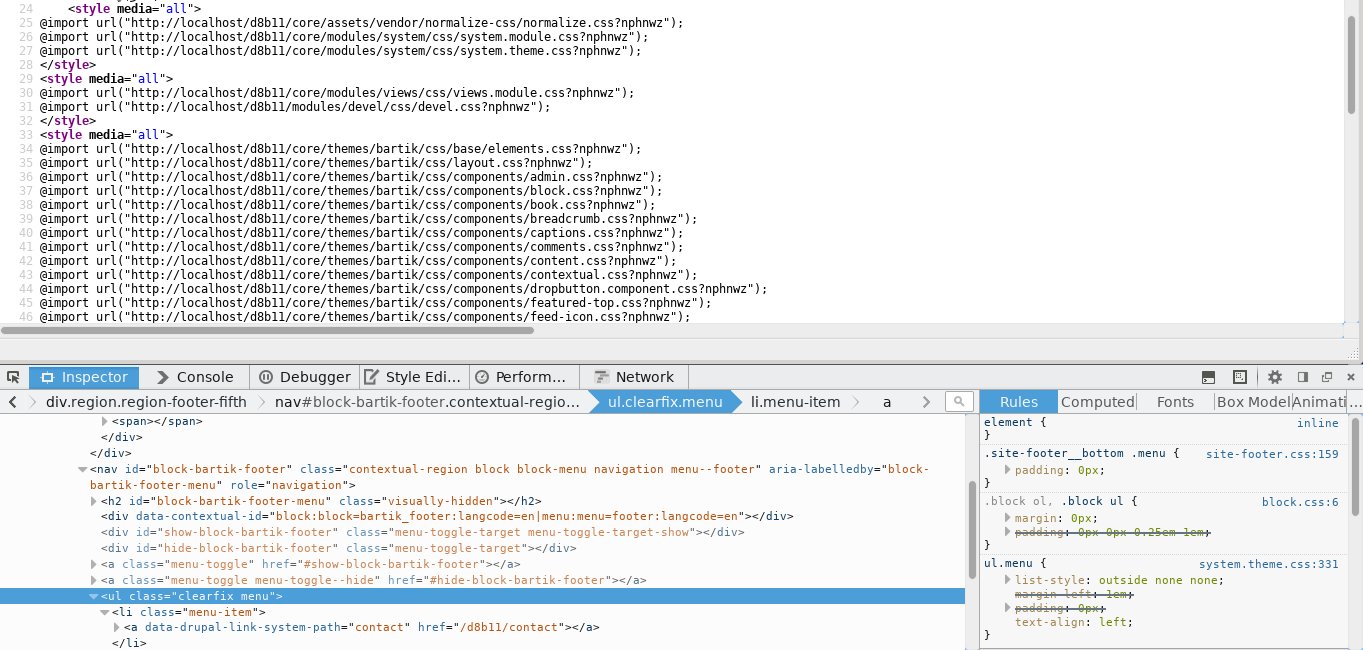1363x650 pixels.
Task: Open the split console icon
Action: 1208,377
